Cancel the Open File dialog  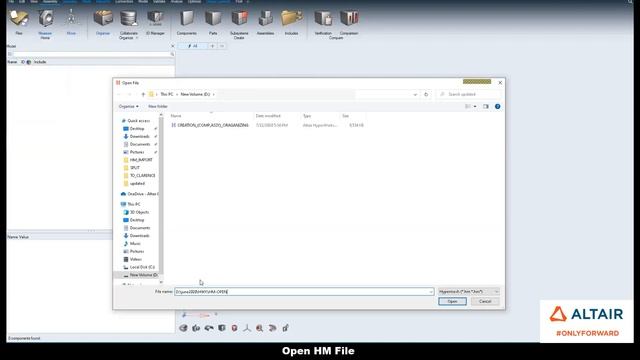coord(485,301)
